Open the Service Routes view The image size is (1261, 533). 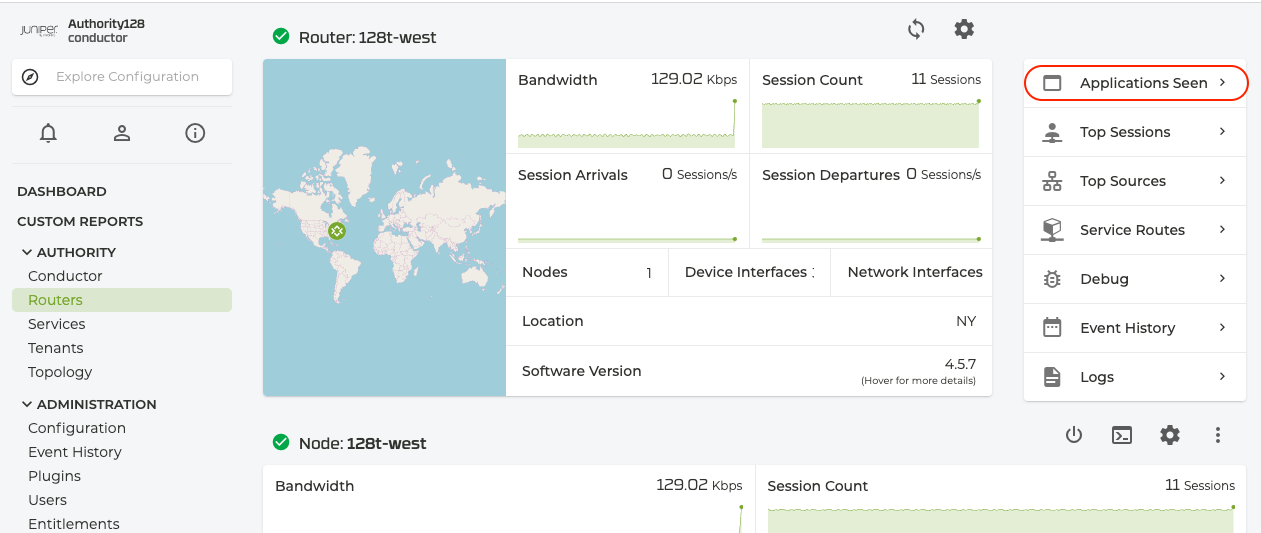(x=1135, y=230)
